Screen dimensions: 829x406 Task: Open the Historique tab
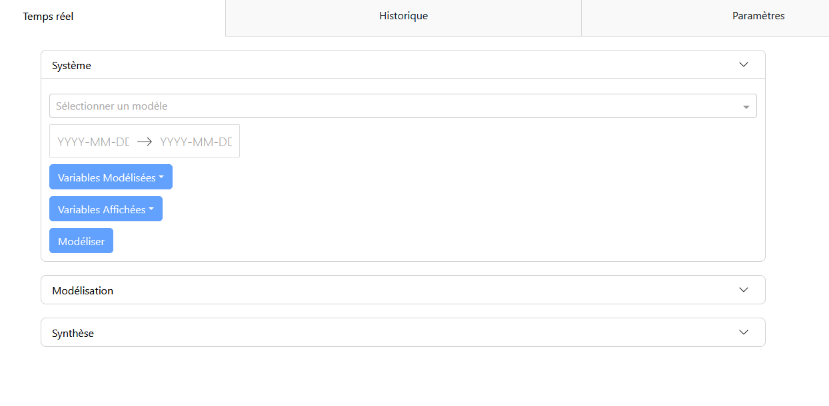(x=403, y=16)
